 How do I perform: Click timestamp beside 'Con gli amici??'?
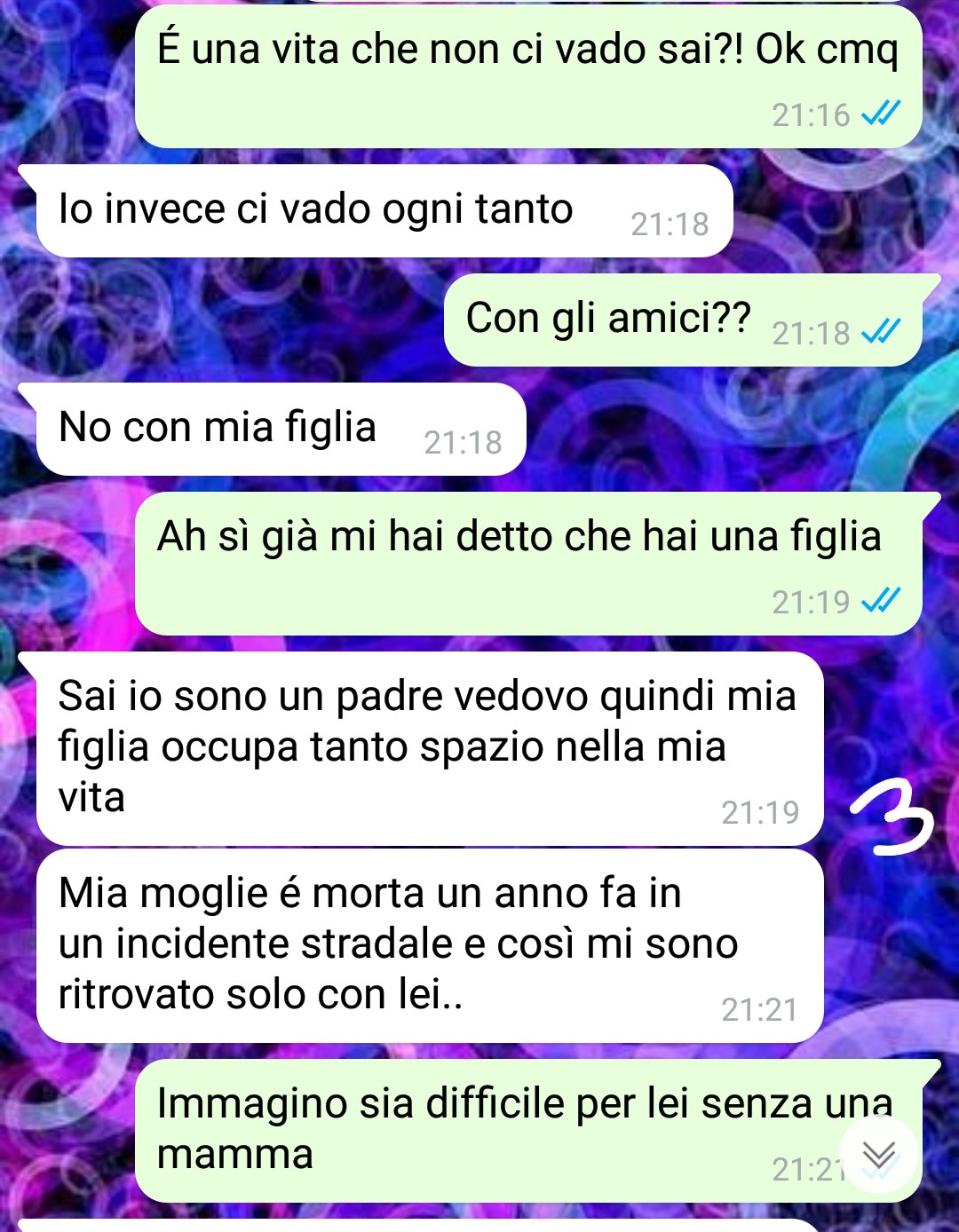[x=811, y=333]
